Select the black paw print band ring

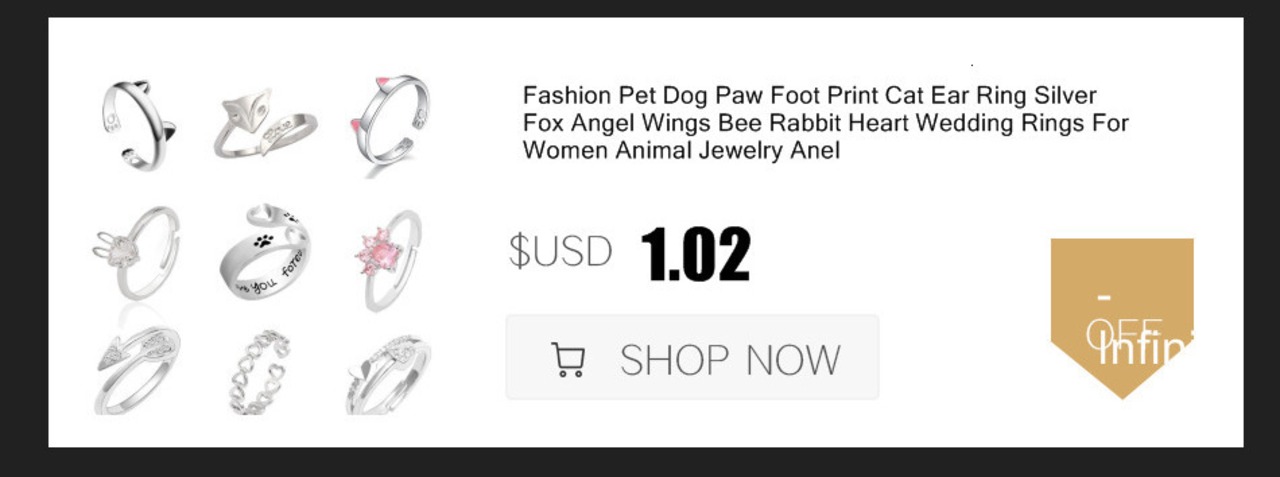[266, 253]
